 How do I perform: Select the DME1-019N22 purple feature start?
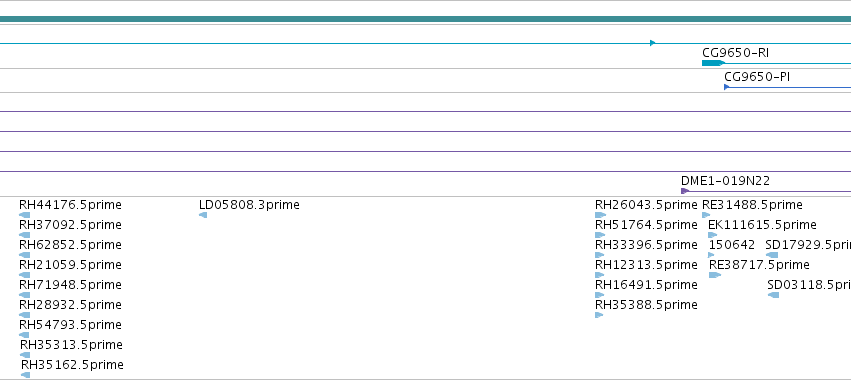pyautogui.click(x=685, y=191)
